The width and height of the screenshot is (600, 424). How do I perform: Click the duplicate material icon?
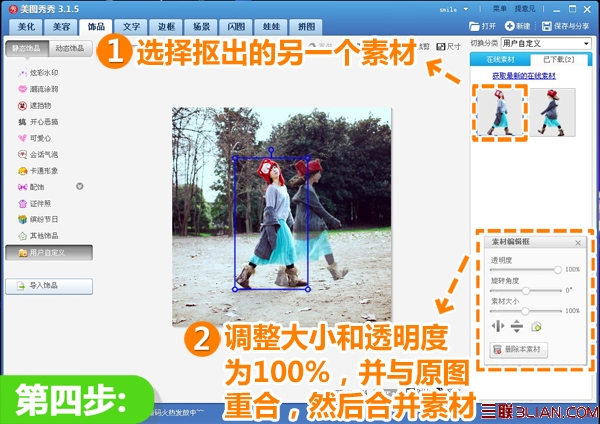click(x=536, y=327)
